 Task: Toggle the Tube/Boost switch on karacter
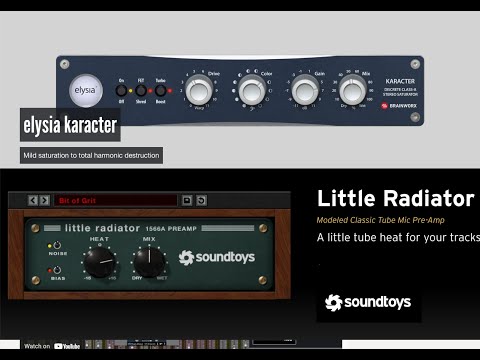160,91
